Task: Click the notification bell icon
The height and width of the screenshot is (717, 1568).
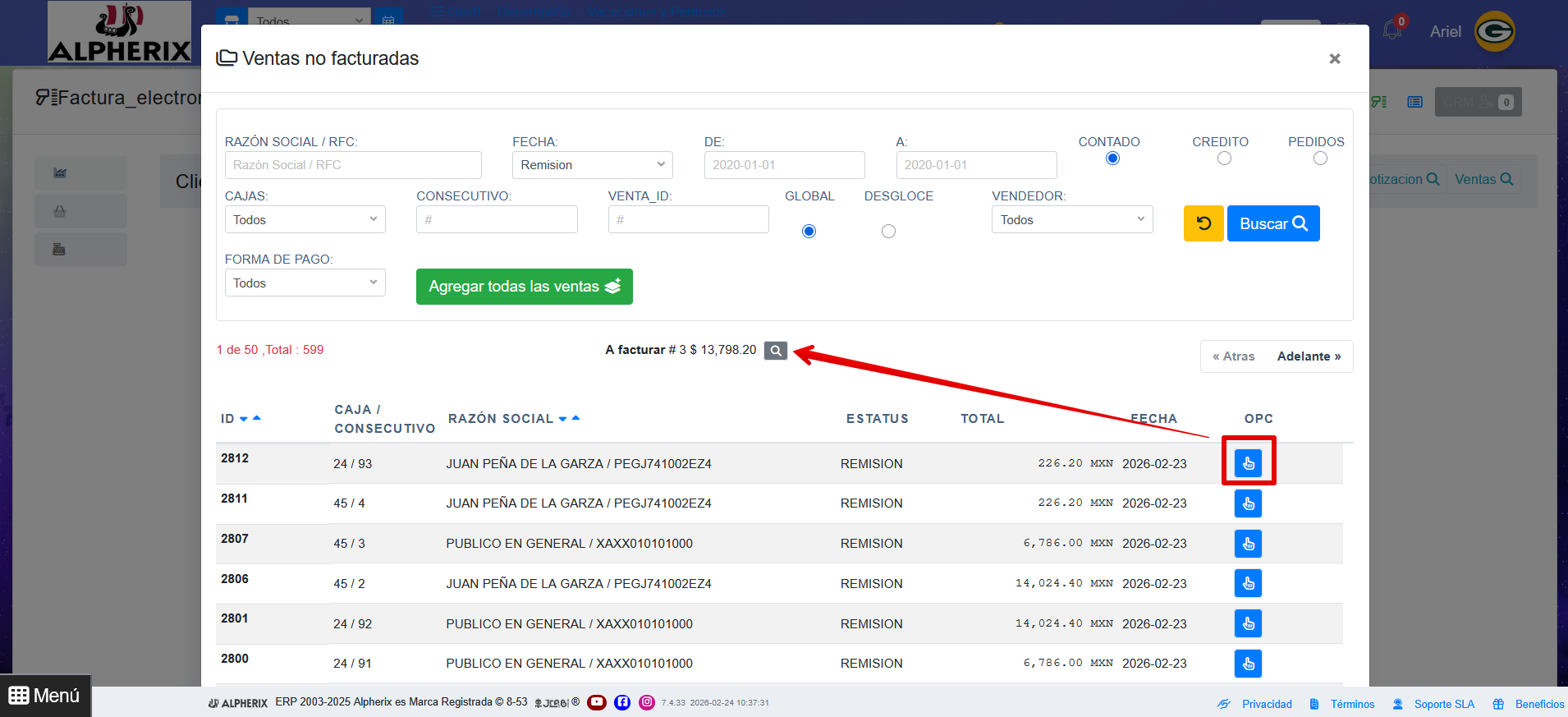Action: tap(1392, 30)
